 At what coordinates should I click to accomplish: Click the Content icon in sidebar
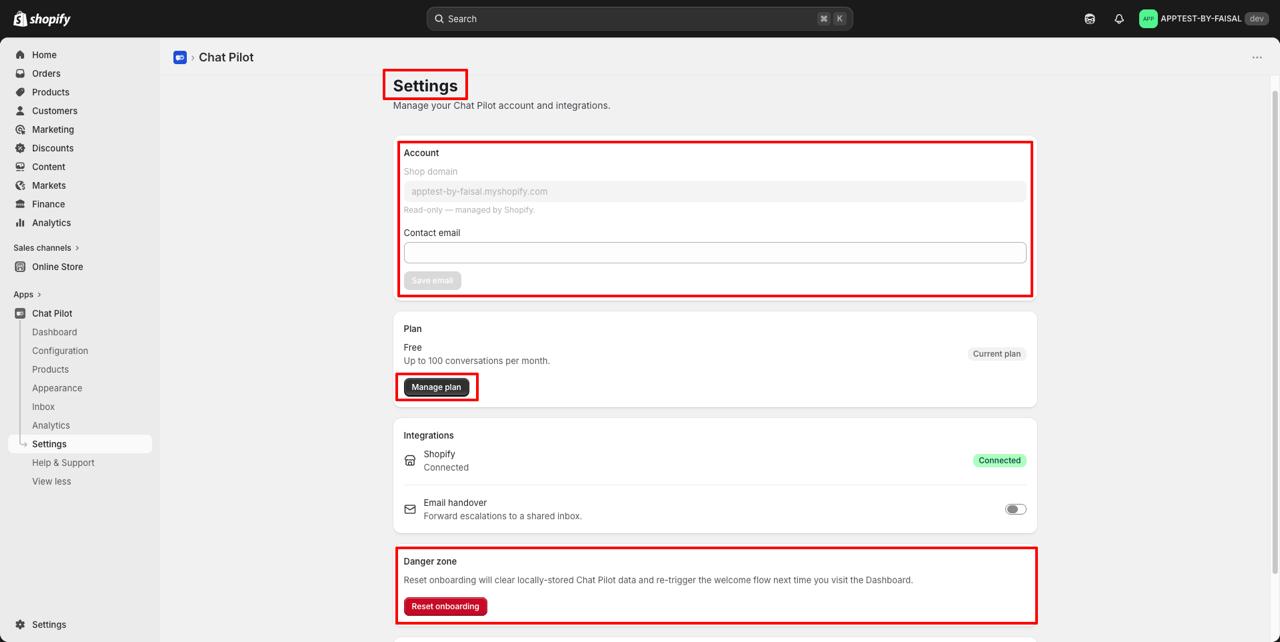click(20, 167)
